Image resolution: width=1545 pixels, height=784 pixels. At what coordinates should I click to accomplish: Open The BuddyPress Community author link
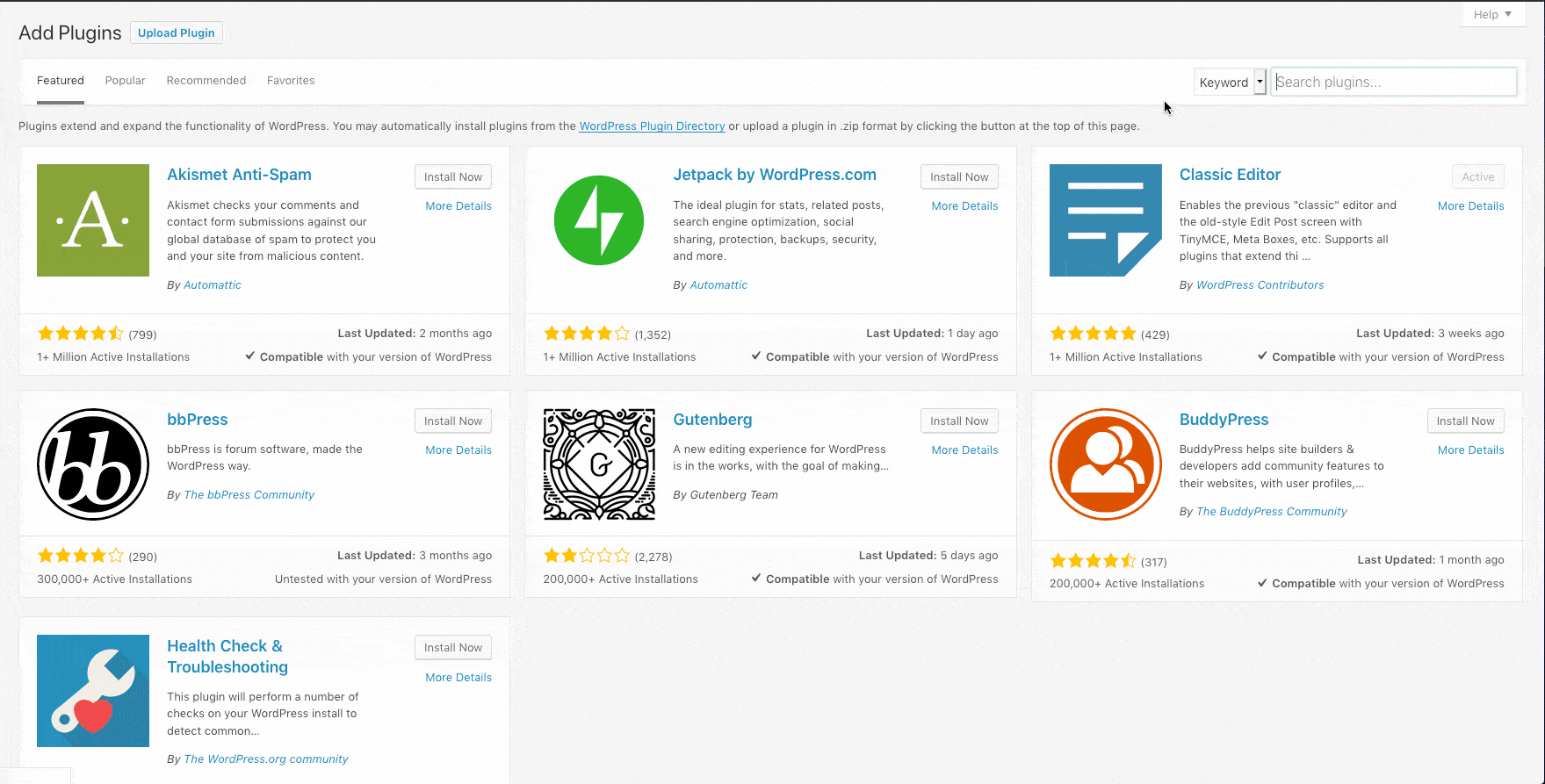click(x=1271, y=511)
